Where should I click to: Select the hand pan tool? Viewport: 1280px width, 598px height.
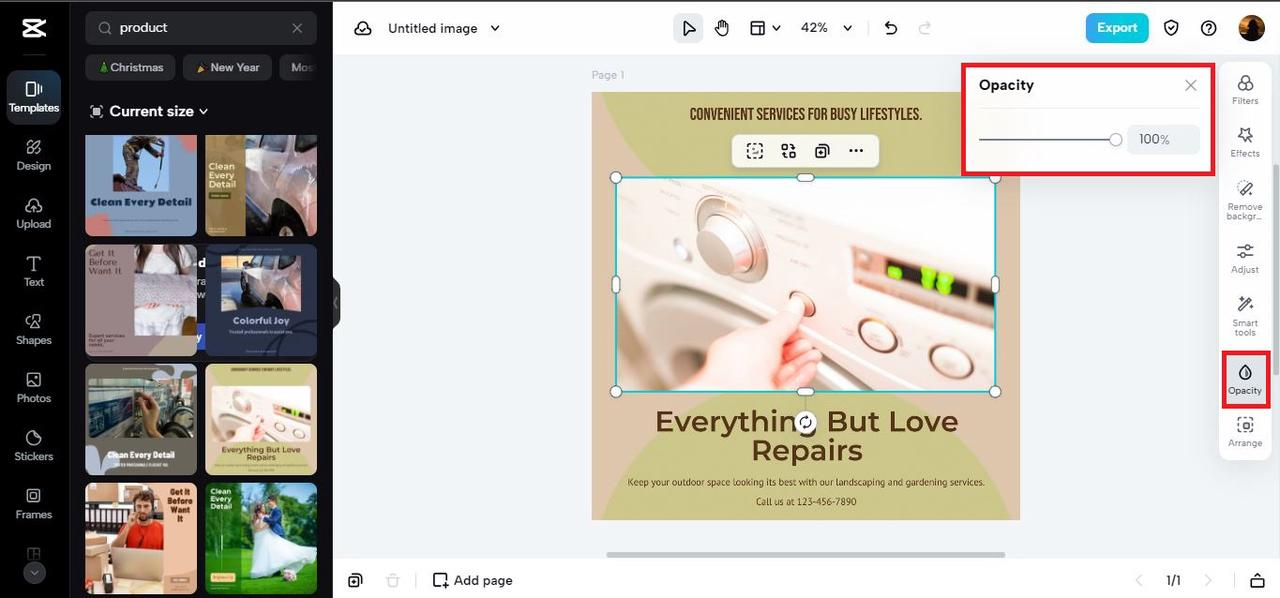click(x=722, y=28)
